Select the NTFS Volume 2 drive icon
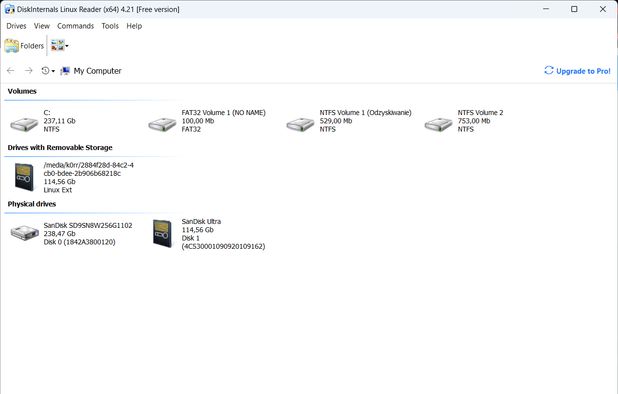The width and height of the screenshot is (618, 394). (438, 124)
